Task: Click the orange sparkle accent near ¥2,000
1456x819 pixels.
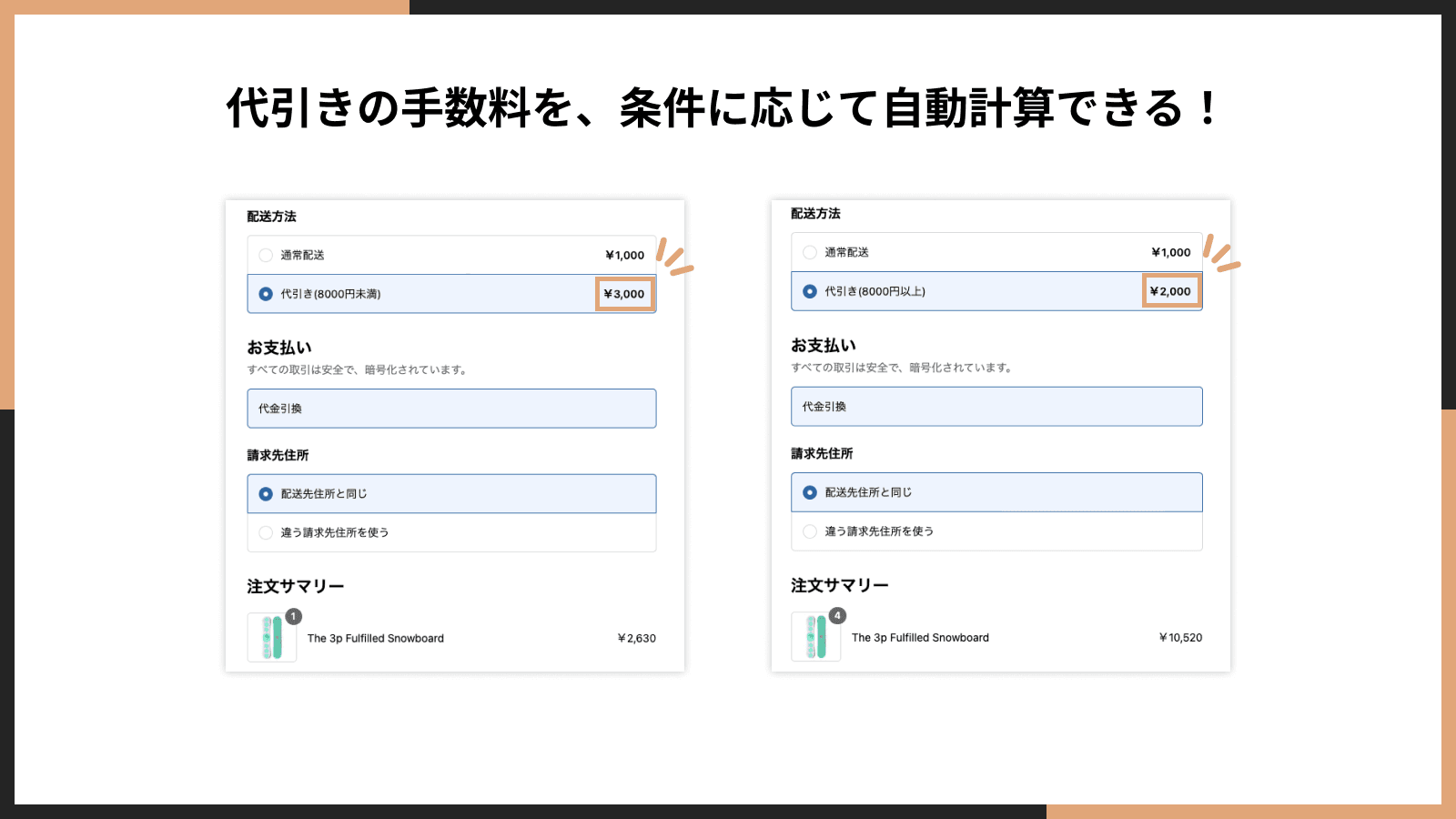Action: pos(1220,254)
